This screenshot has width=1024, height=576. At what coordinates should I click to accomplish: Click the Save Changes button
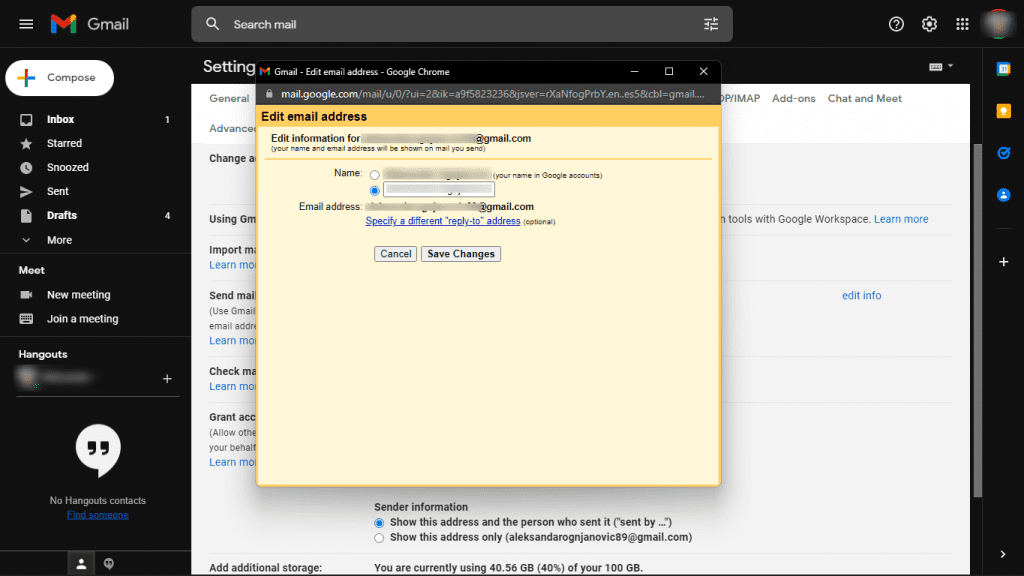click(460, 254)
